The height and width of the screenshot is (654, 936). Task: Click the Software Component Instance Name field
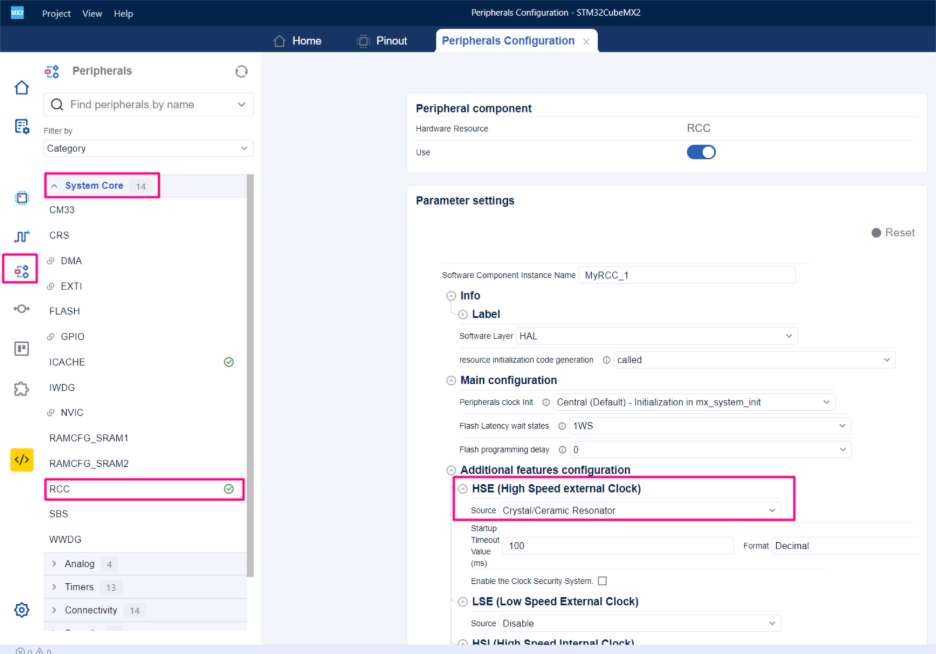coord(686,275)
